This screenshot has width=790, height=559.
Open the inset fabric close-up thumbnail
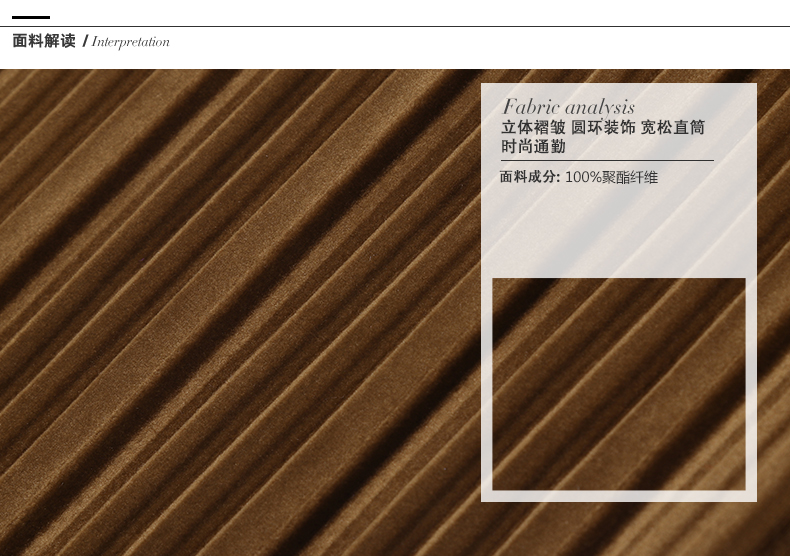click(619, 384)
